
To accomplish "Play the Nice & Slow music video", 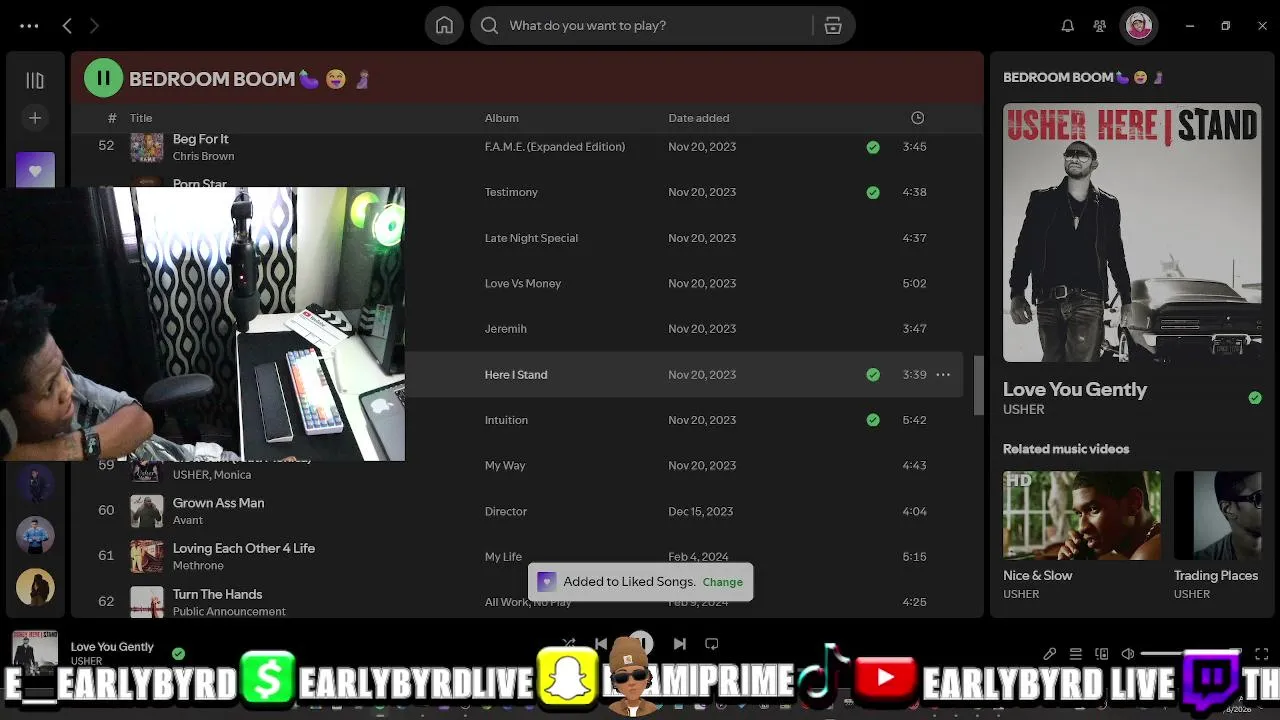I will [x=1082, y=516].
